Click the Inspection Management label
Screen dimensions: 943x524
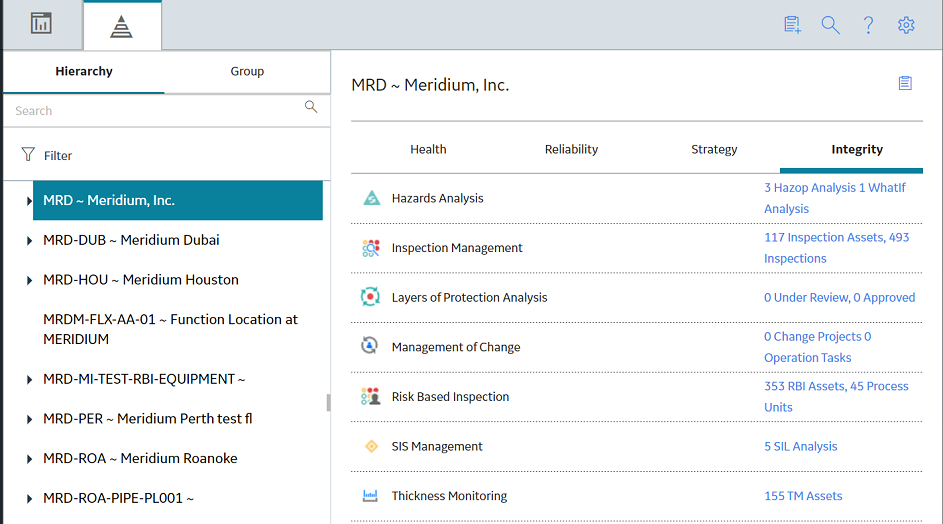click(x=457, y=248)
